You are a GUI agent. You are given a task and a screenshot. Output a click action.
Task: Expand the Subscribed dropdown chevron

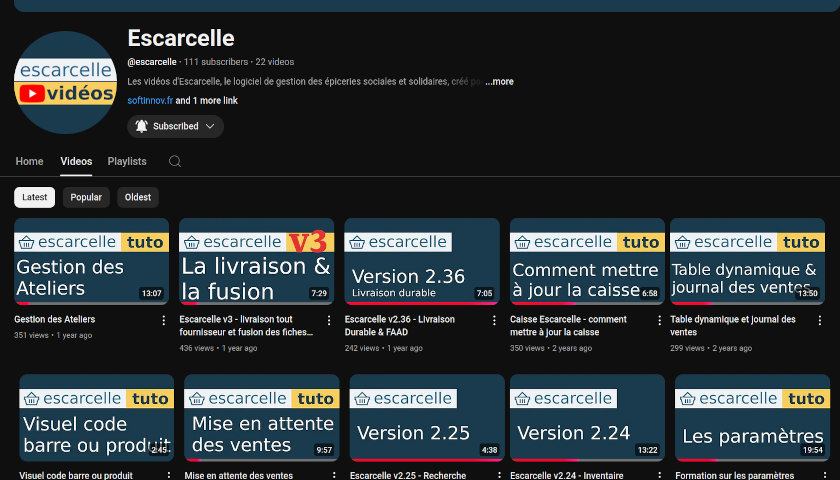coord(210,126)
